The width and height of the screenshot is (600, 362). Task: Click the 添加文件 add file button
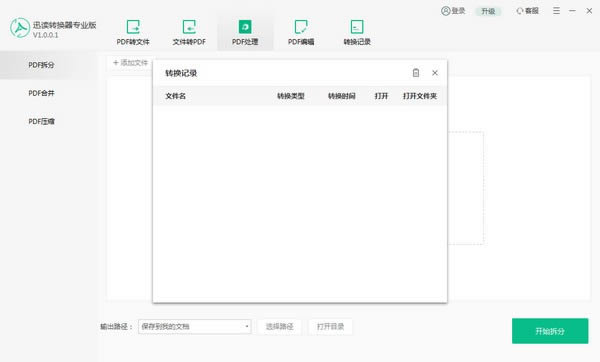click(x=130, y=63)
